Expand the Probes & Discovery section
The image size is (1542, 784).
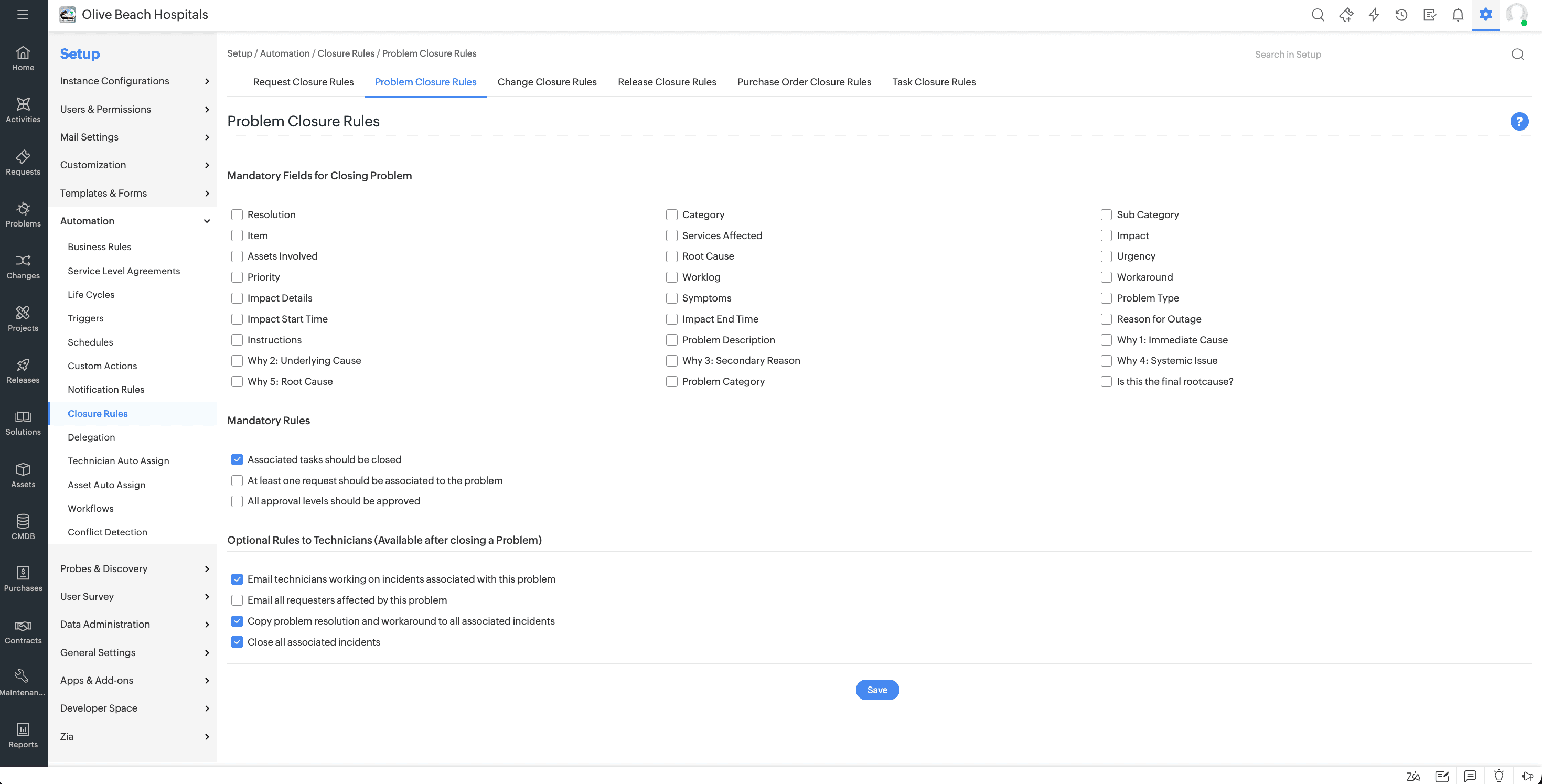tap(135, 568)
